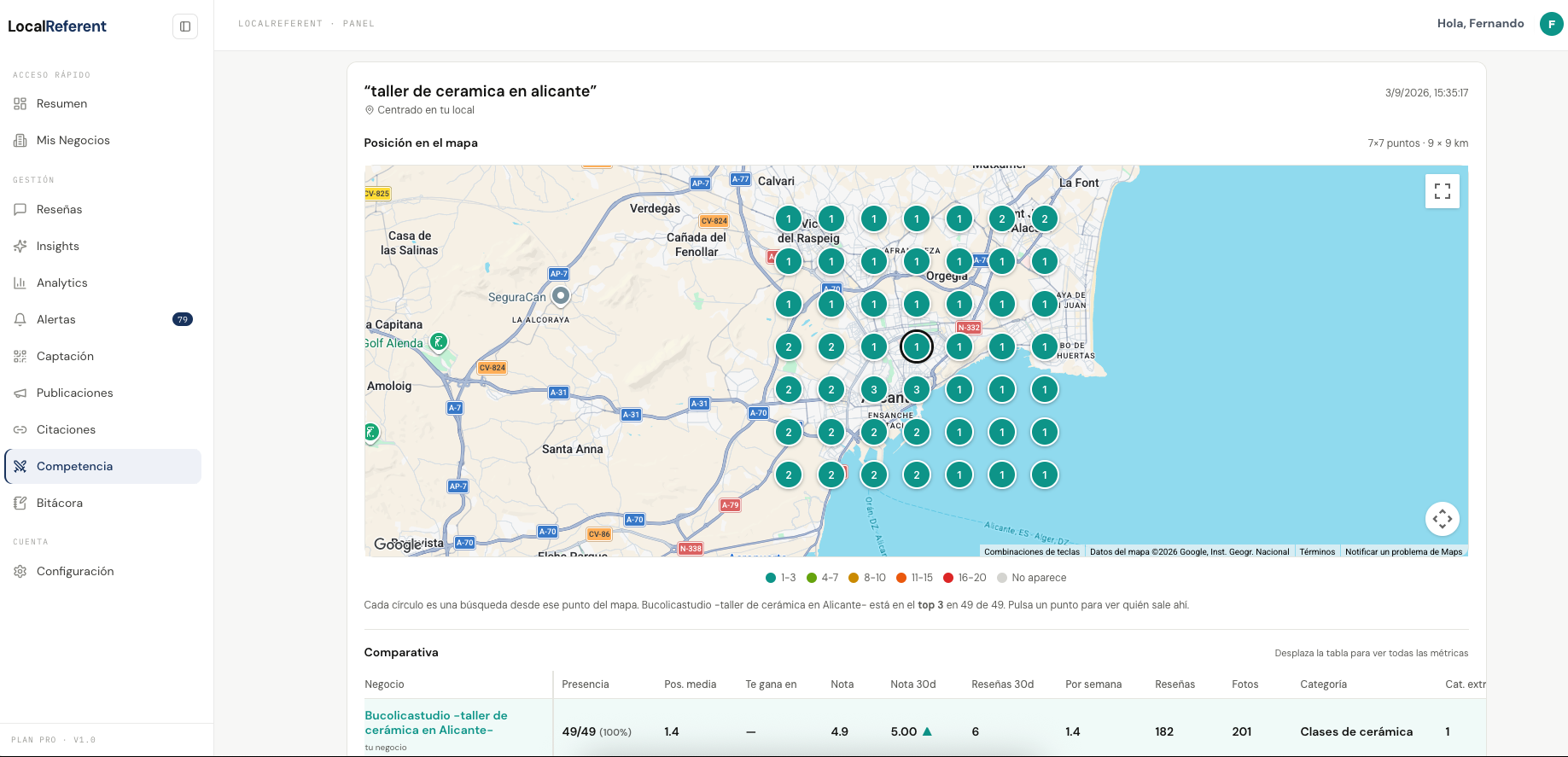
Task: Open the Resumen dashboard icon in sidebar
Action: pyautogui.click(x=20, y=104)
